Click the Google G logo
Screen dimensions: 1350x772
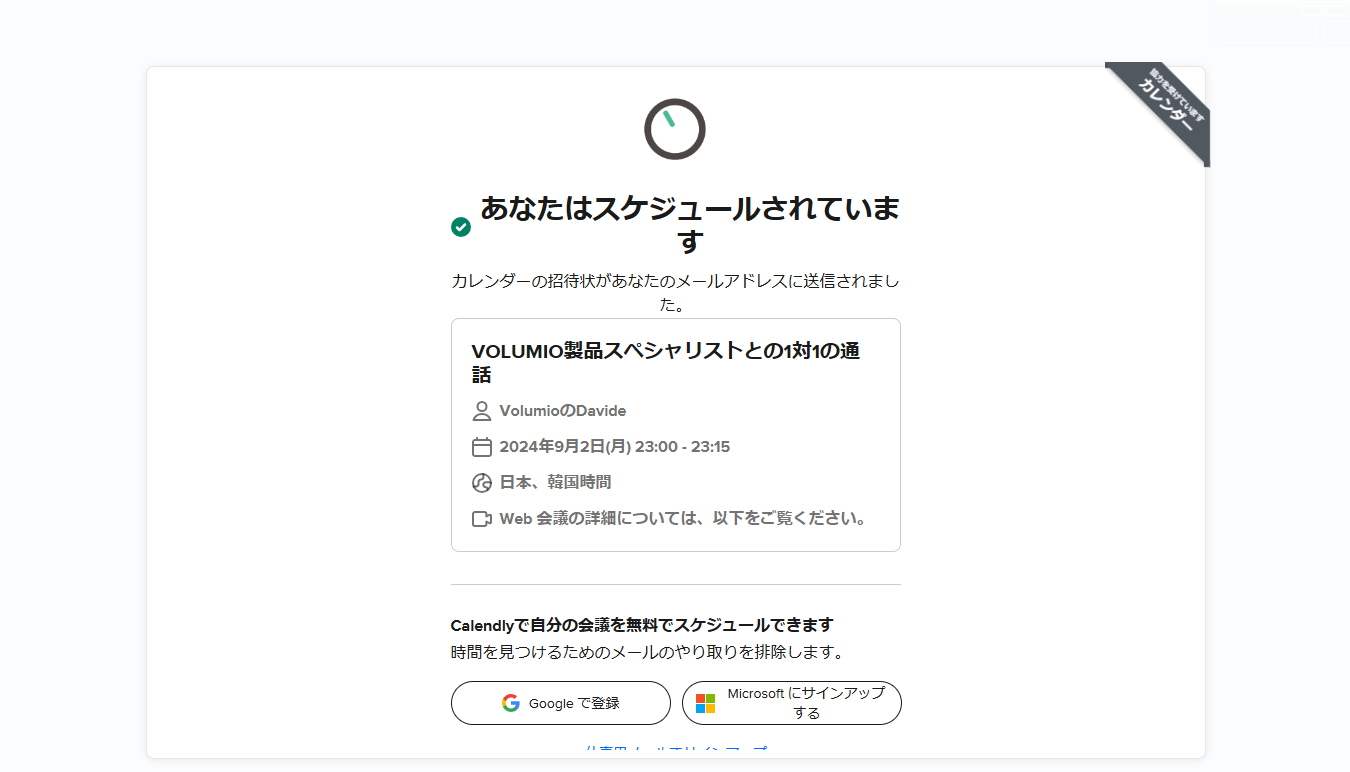[511, 703]
